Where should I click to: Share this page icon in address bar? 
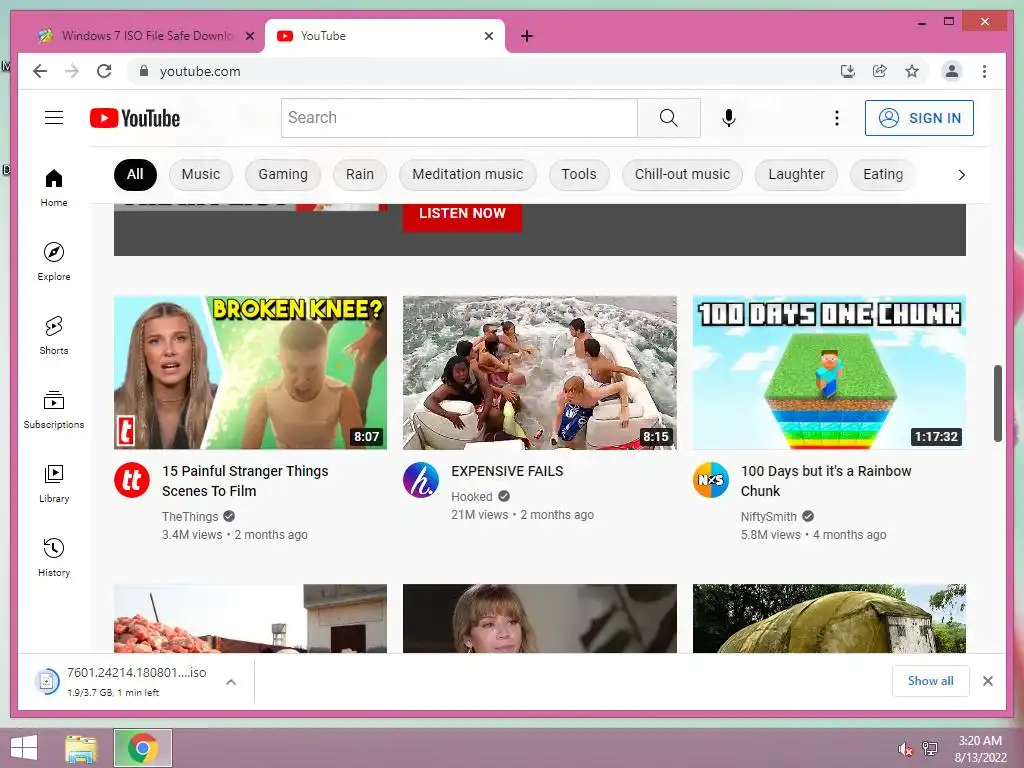point(880,71)
